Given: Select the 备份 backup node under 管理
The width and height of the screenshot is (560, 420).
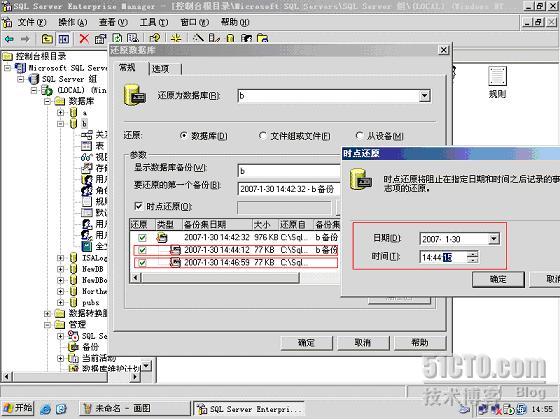Looking at the screenshot, I should (x=90, y=347).
